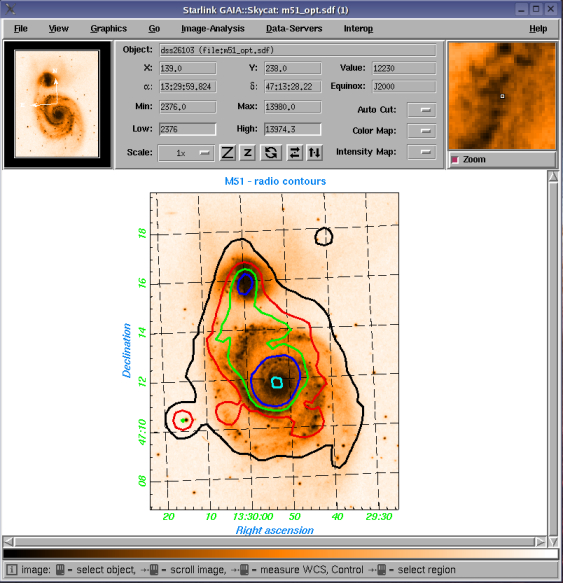Open the Auto Cut dropdown

[x=422, y=110]
